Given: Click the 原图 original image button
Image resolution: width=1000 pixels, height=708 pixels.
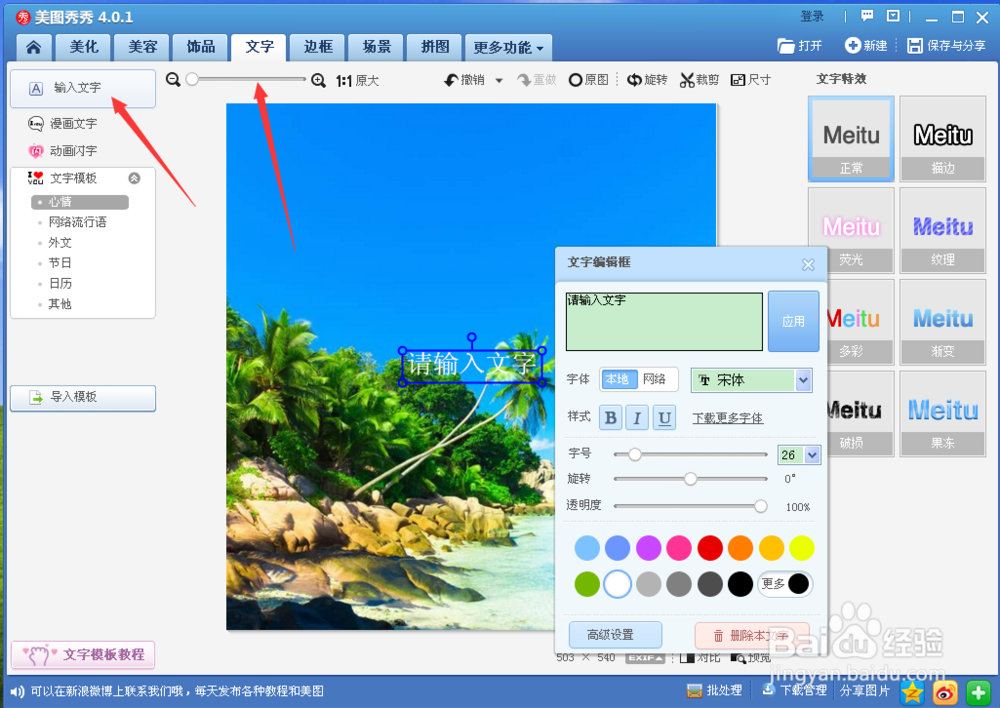Looking at the screenshot, I should click(x=589, y=80).
